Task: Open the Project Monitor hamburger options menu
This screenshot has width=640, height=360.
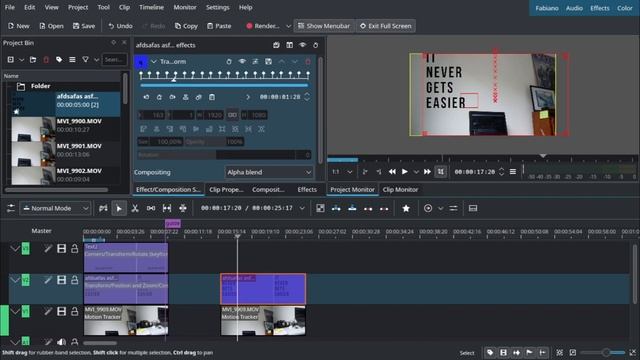Action: 513,172
